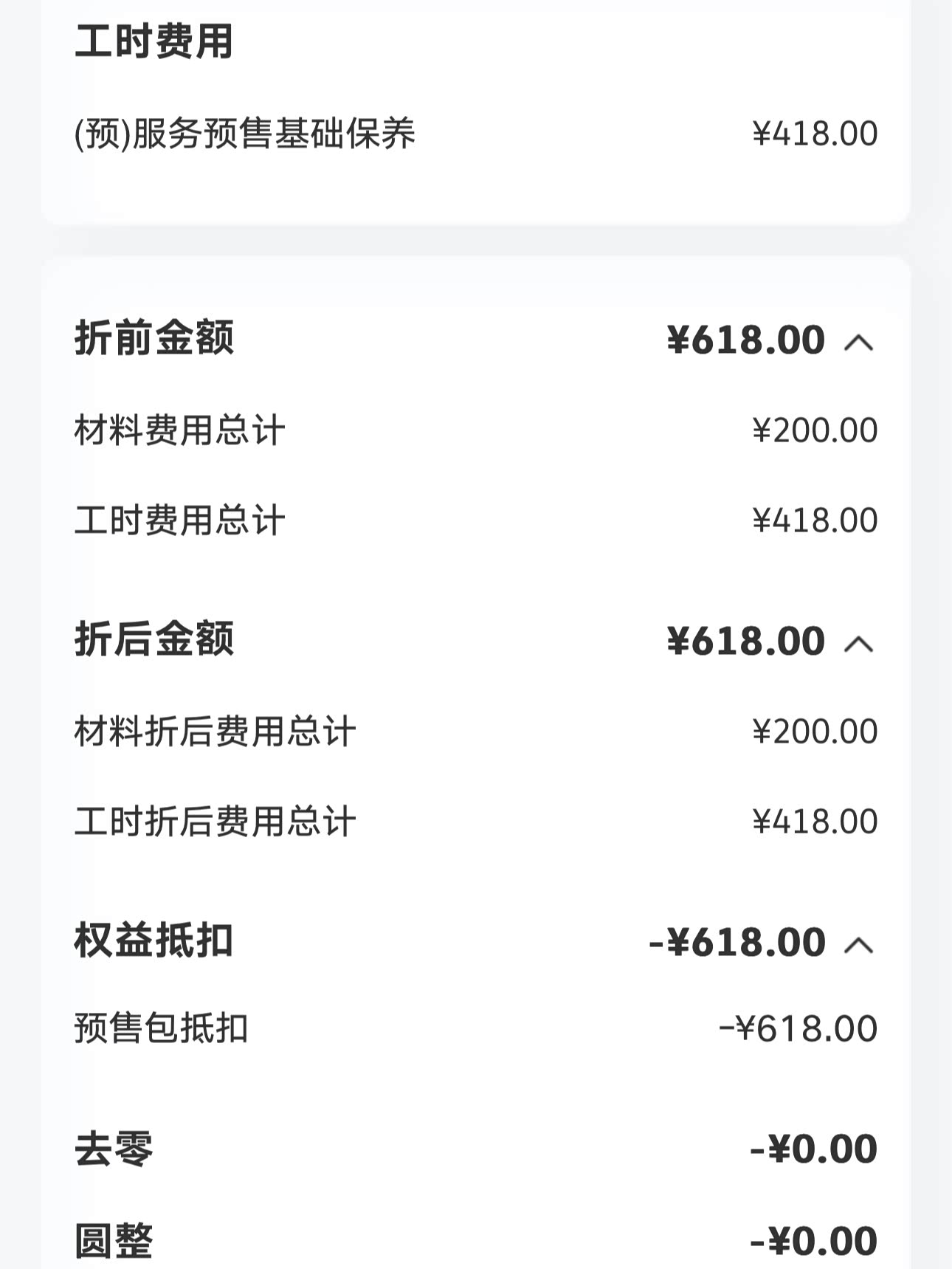952x1269 pixels.
Task: Collapse the 权益抵扣 section chevron
Action: pyautogui.click(x=858, y=944)
